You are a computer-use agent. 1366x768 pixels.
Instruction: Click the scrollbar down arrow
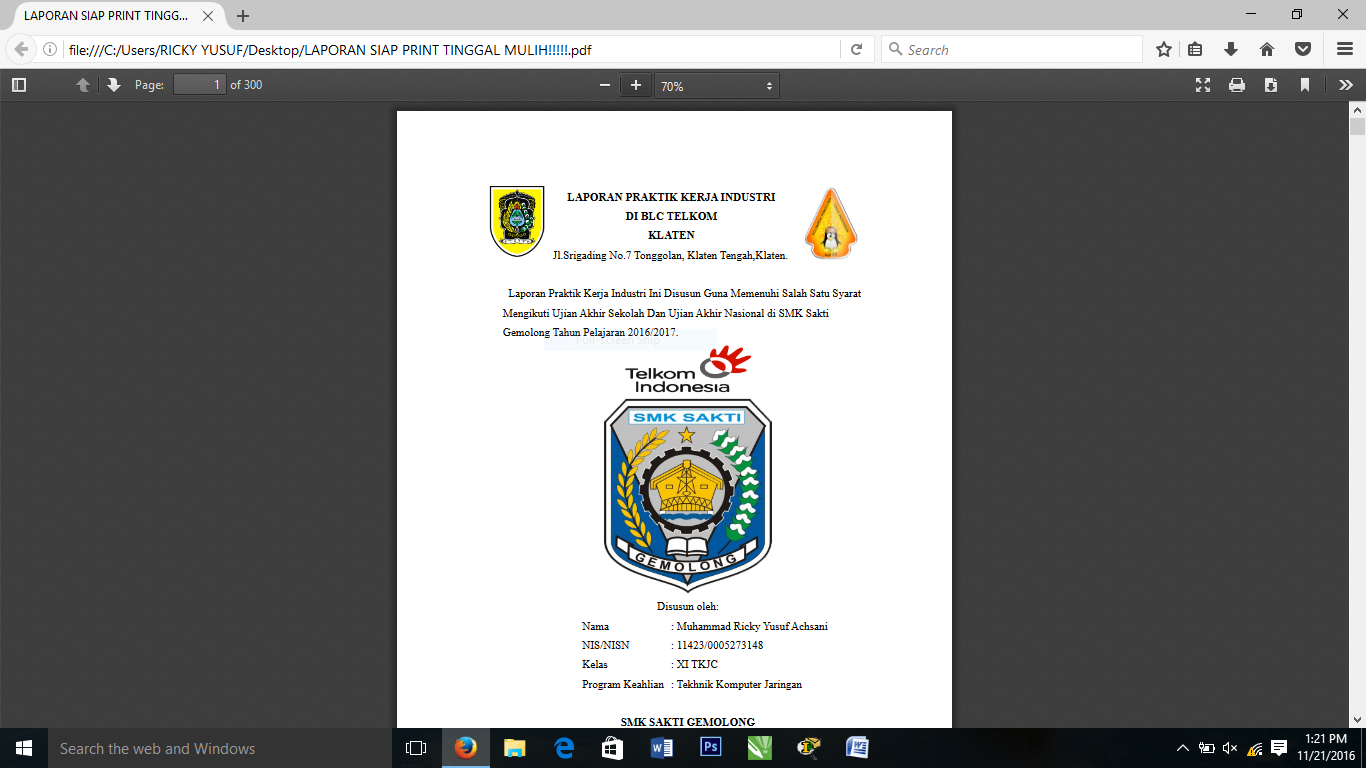pyautogui.click(x=1357, y=719)
